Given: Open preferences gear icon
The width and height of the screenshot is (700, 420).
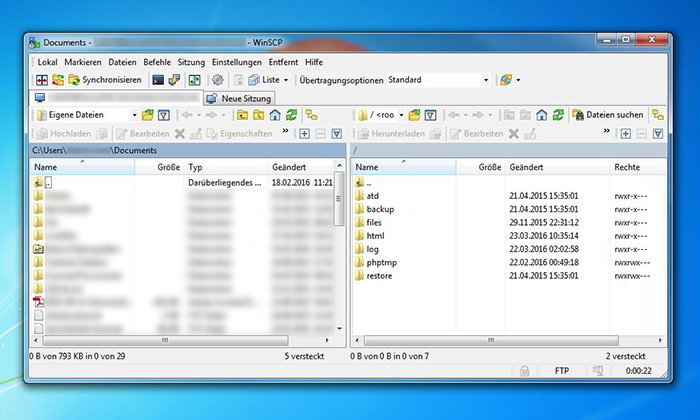Looking at the screenshot, I should 217,80.
